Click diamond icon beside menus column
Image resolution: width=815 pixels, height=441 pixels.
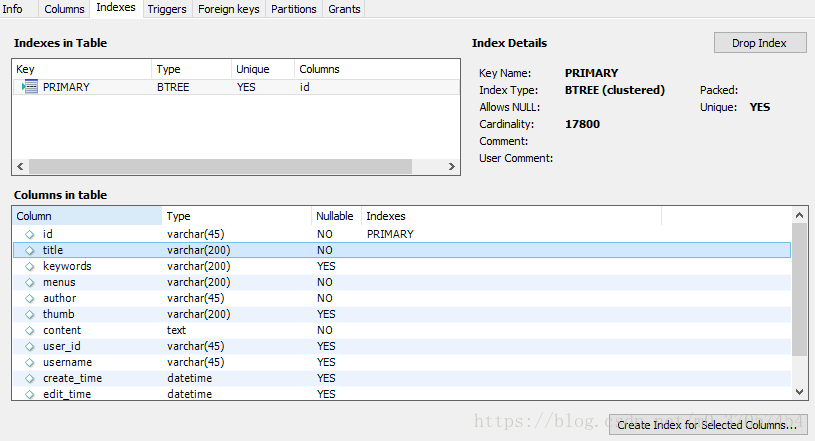(x=30, y=282)
